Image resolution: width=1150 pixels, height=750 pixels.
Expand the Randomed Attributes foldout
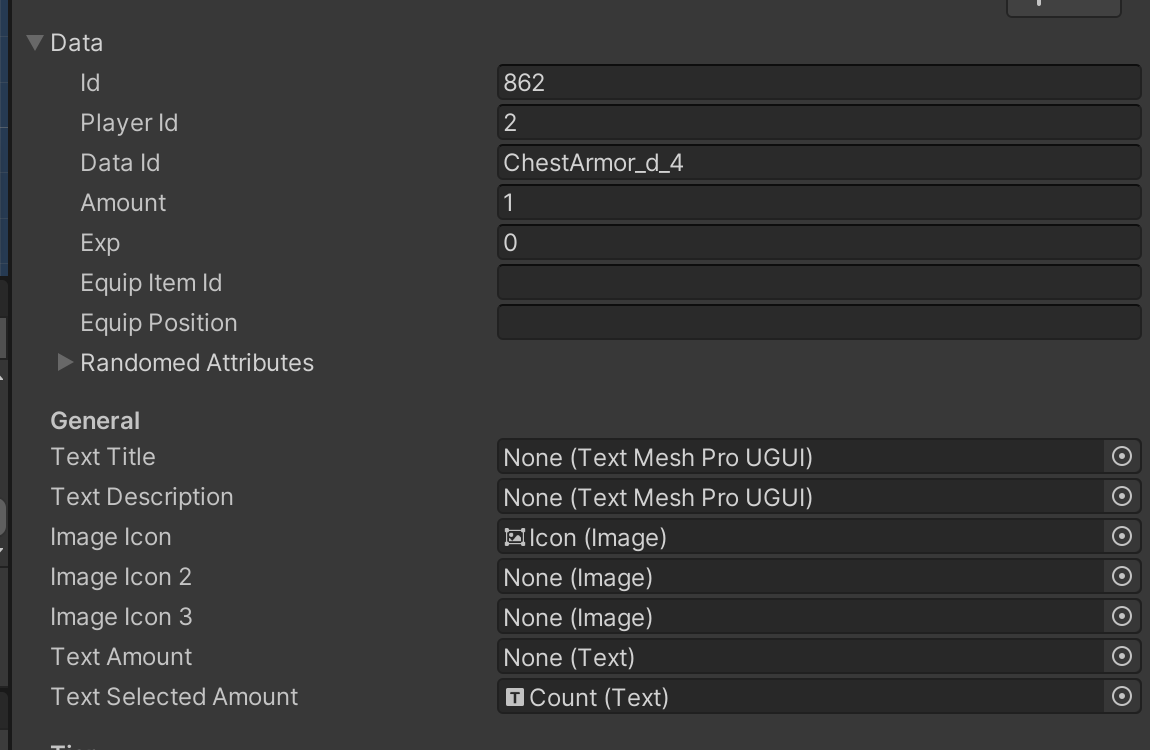coord(64,362)
